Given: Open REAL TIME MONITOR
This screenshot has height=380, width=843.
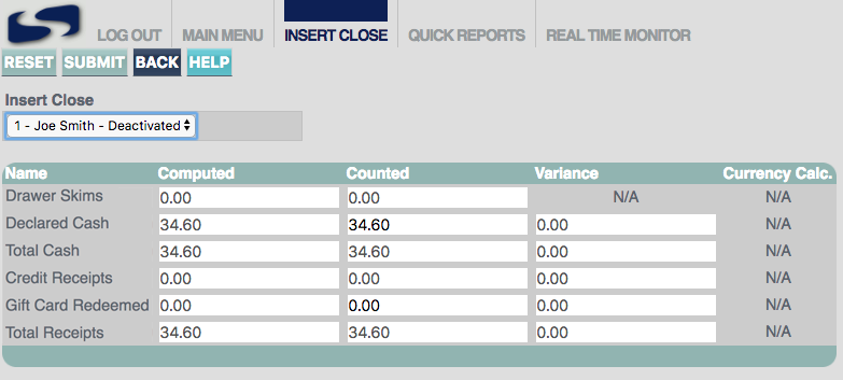Looking at the screenshot, I should pos(618,35).
